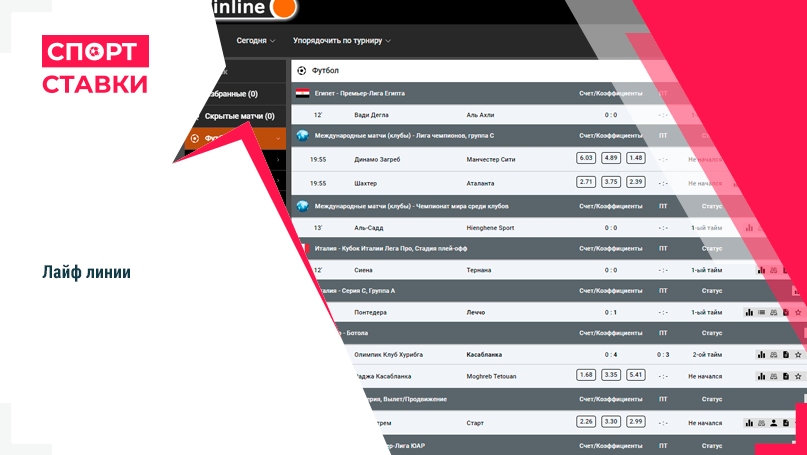Viewport: 807px width, 455px height.
Task: Click the person icon in Старт match row
Action: tap(773, 422)
